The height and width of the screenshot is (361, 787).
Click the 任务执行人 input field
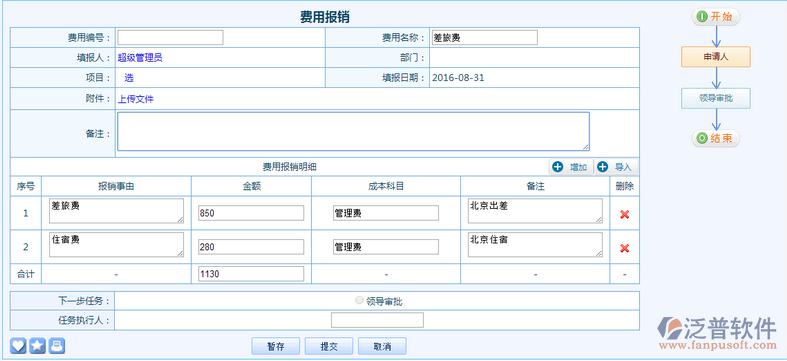click(377, 320)
